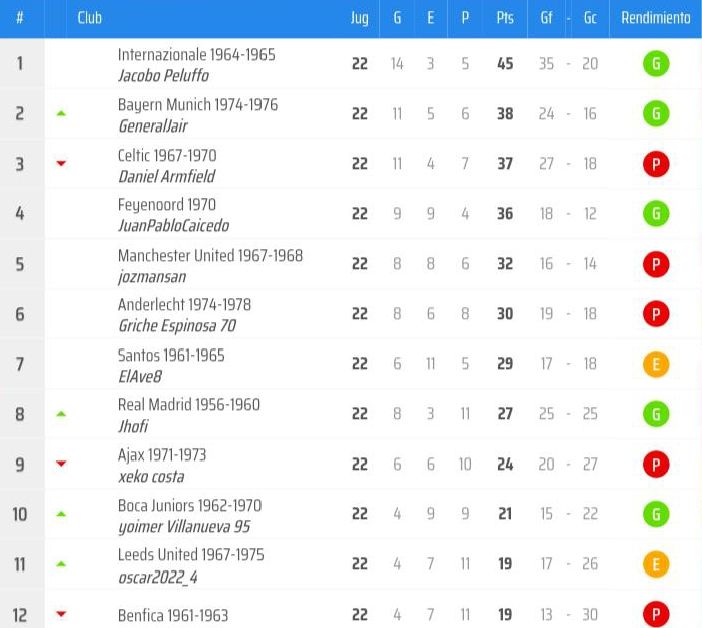Select Real Madrid's 27 points cell
Screen dimensions: 702x628
tap(505, 414)
